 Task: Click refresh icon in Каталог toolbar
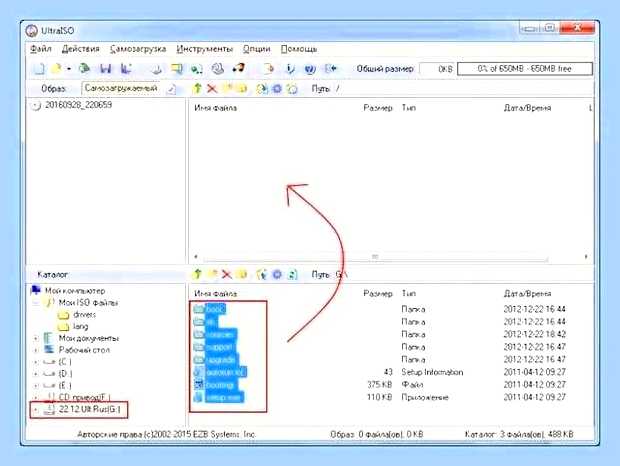(293, 274)
